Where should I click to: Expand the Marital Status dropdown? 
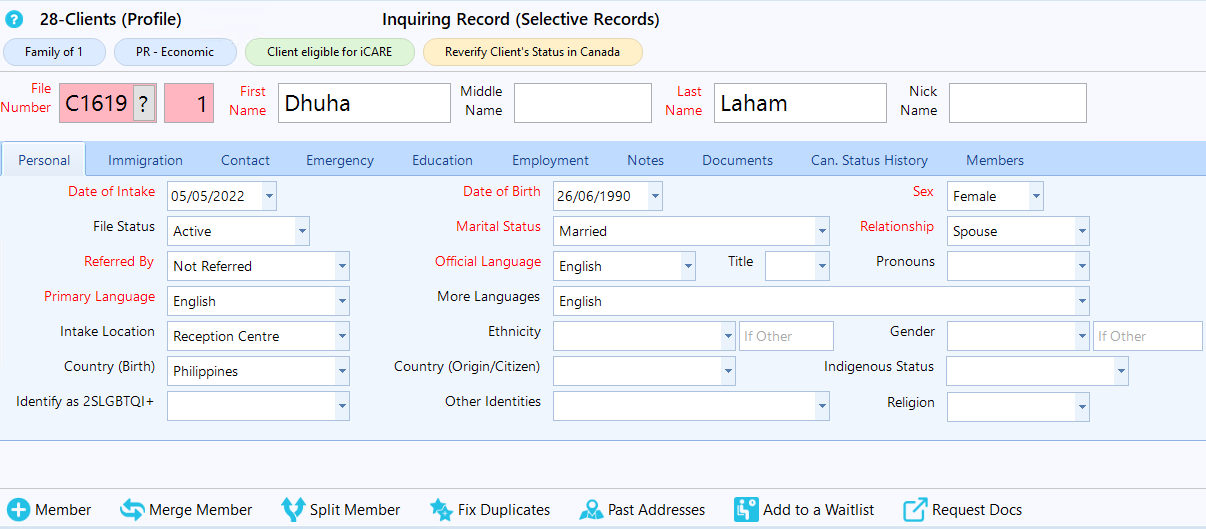click(822, 231)
